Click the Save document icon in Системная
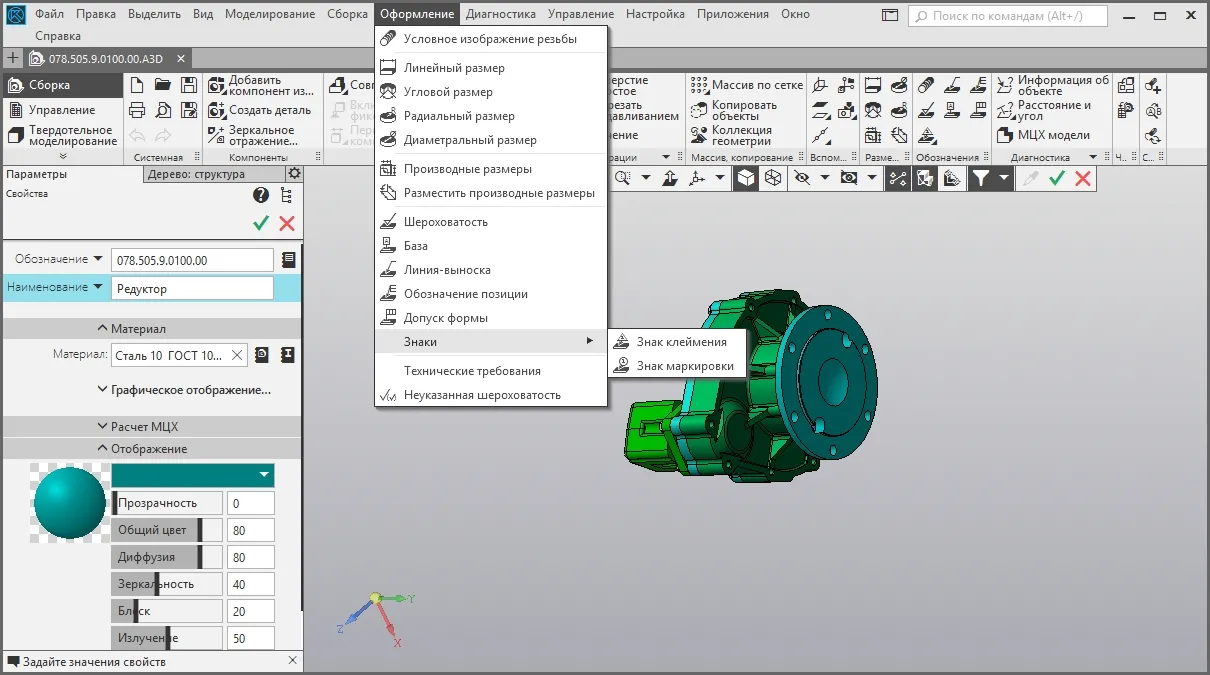Image resolution: width=1210 pixels, height=675 pixels. coord(188,86)
